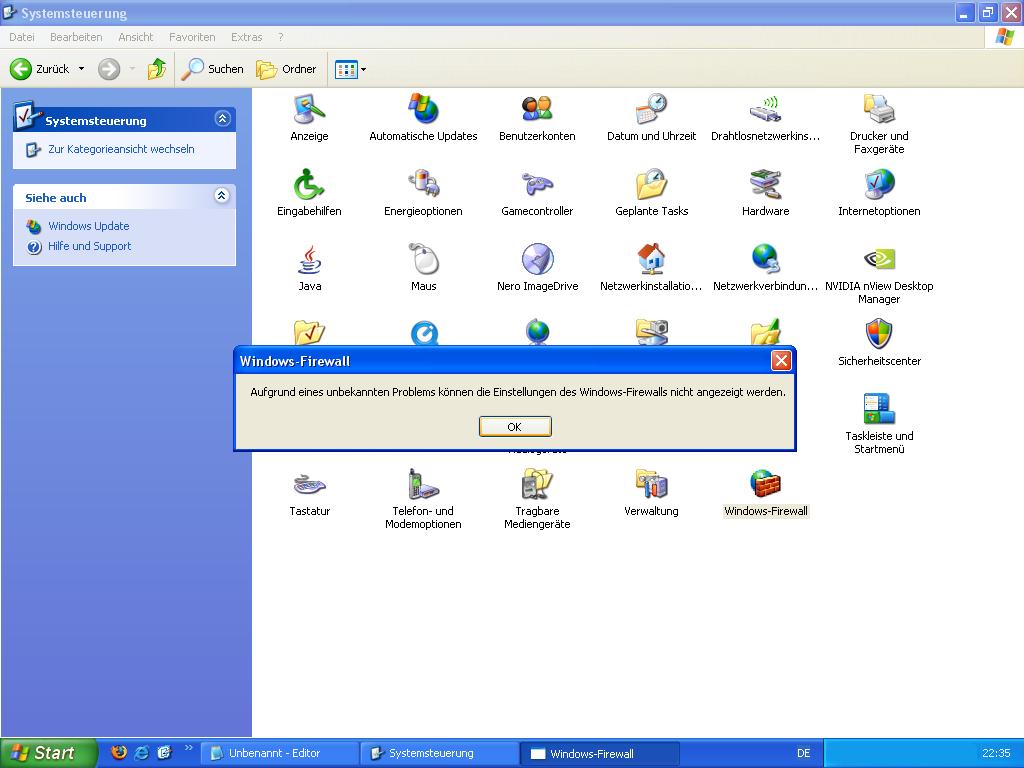Switch to Systemsteuerung taskbar button
The height and width of the screenshot is (768, 1024).
(440, 753)
